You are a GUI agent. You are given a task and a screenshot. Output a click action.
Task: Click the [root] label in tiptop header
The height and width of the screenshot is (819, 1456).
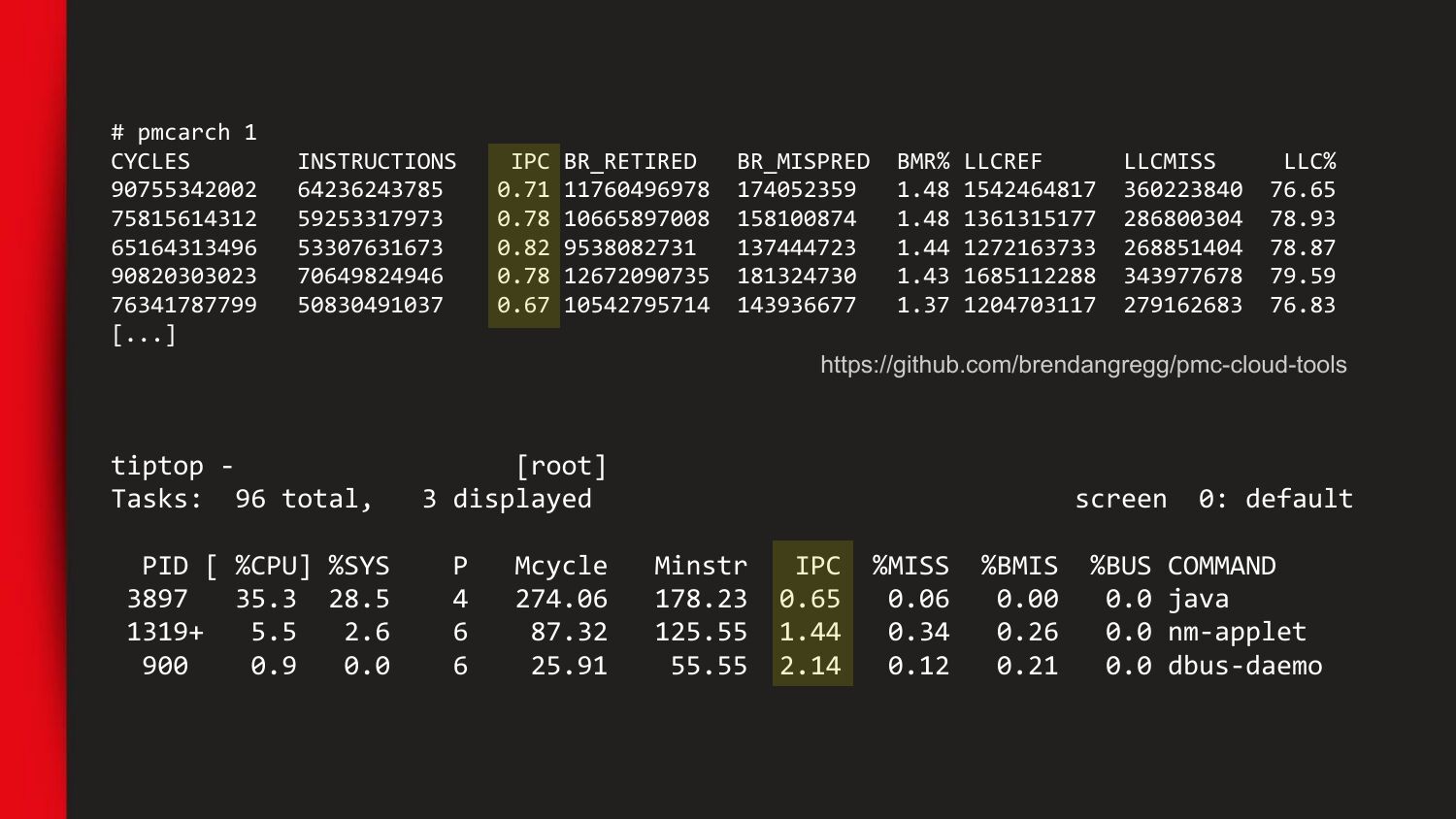(561, 466)
